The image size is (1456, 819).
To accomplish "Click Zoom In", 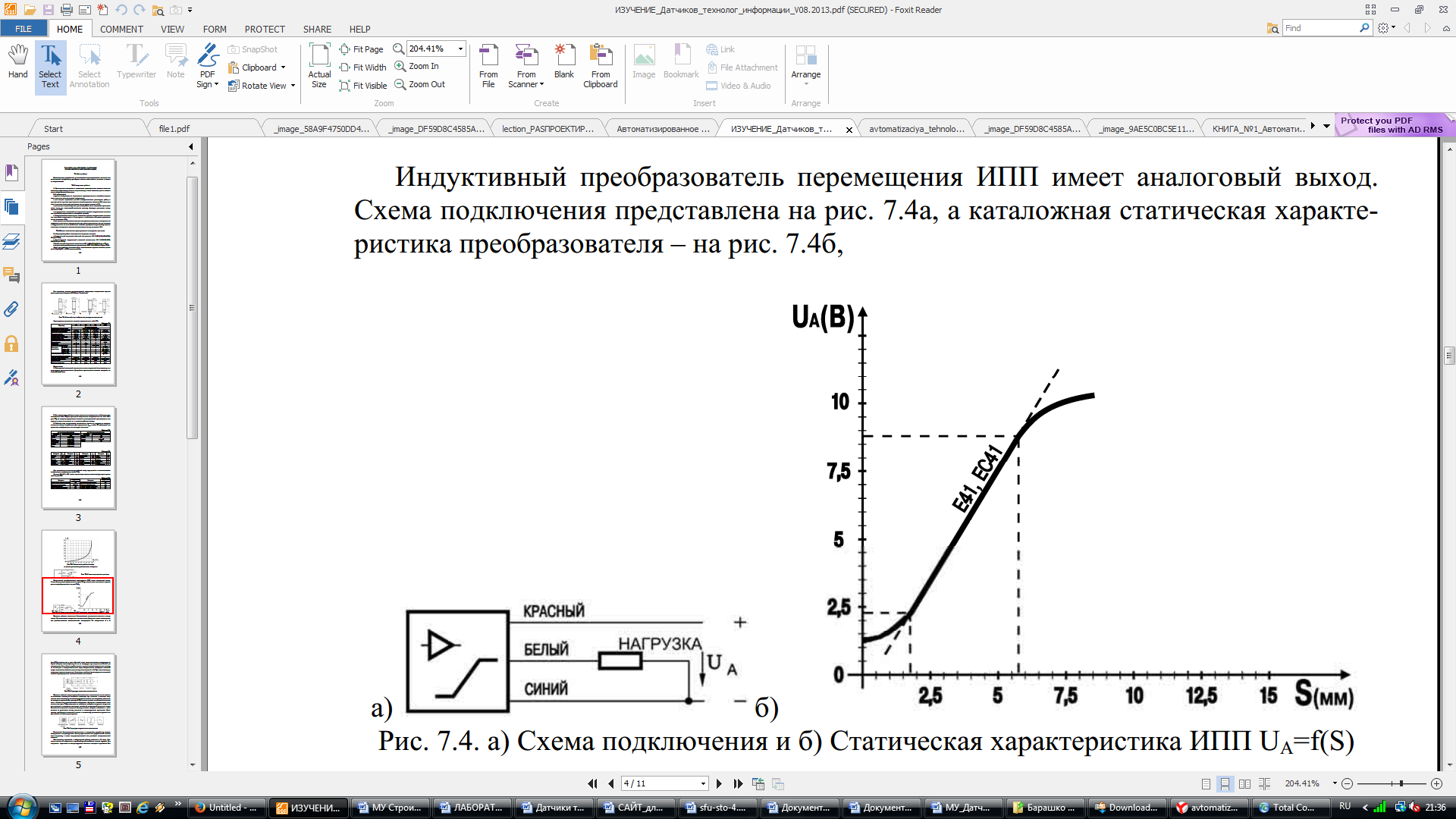I will pos(417,66).
